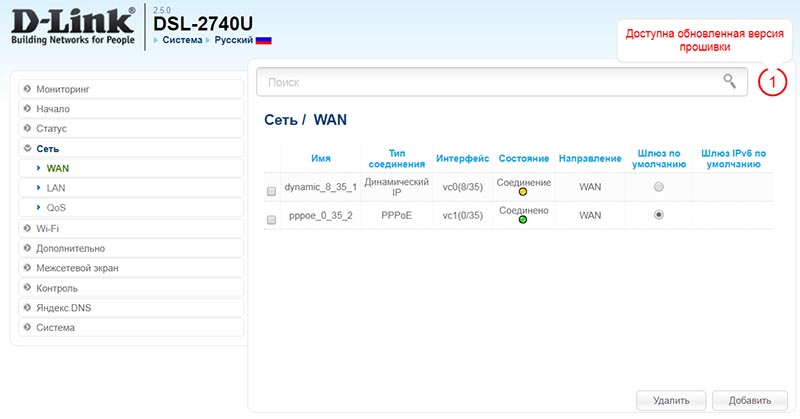Click green status indicator for pppoe_0_35_2

pyautogui.click(x=523, y=220)
